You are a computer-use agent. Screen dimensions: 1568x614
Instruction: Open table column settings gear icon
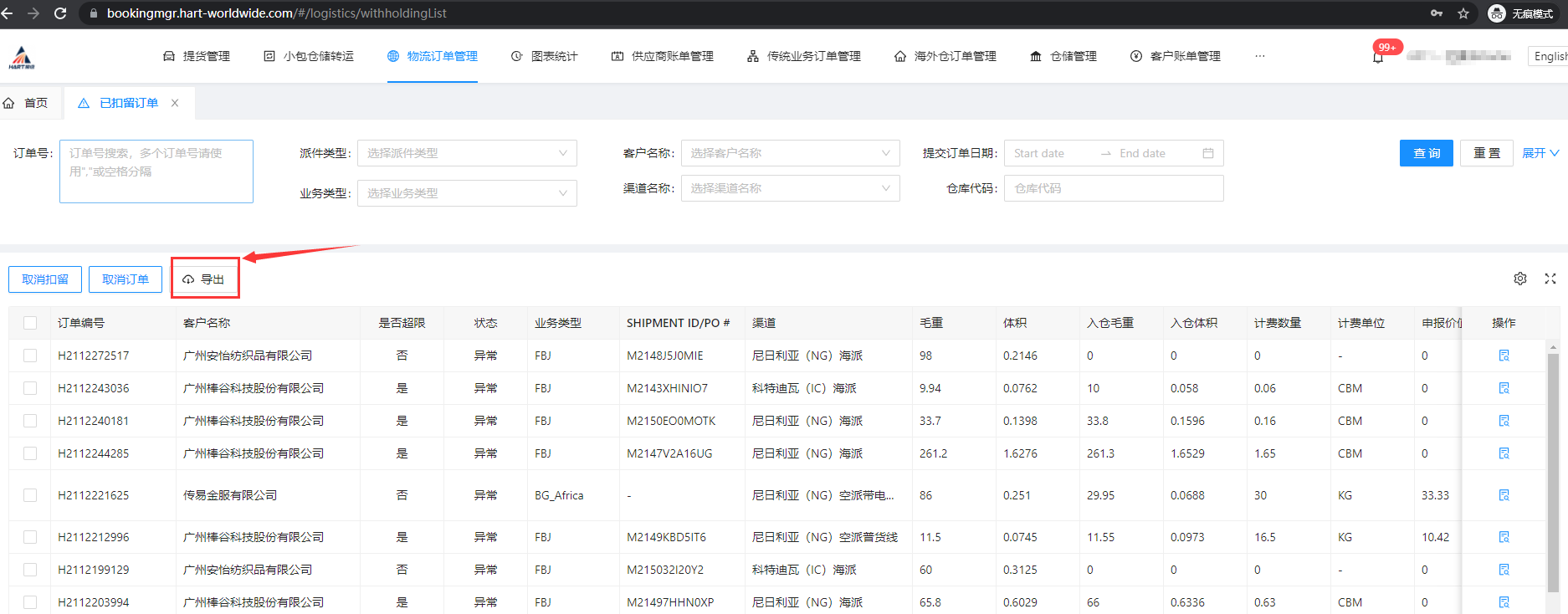click(1520, 279)
